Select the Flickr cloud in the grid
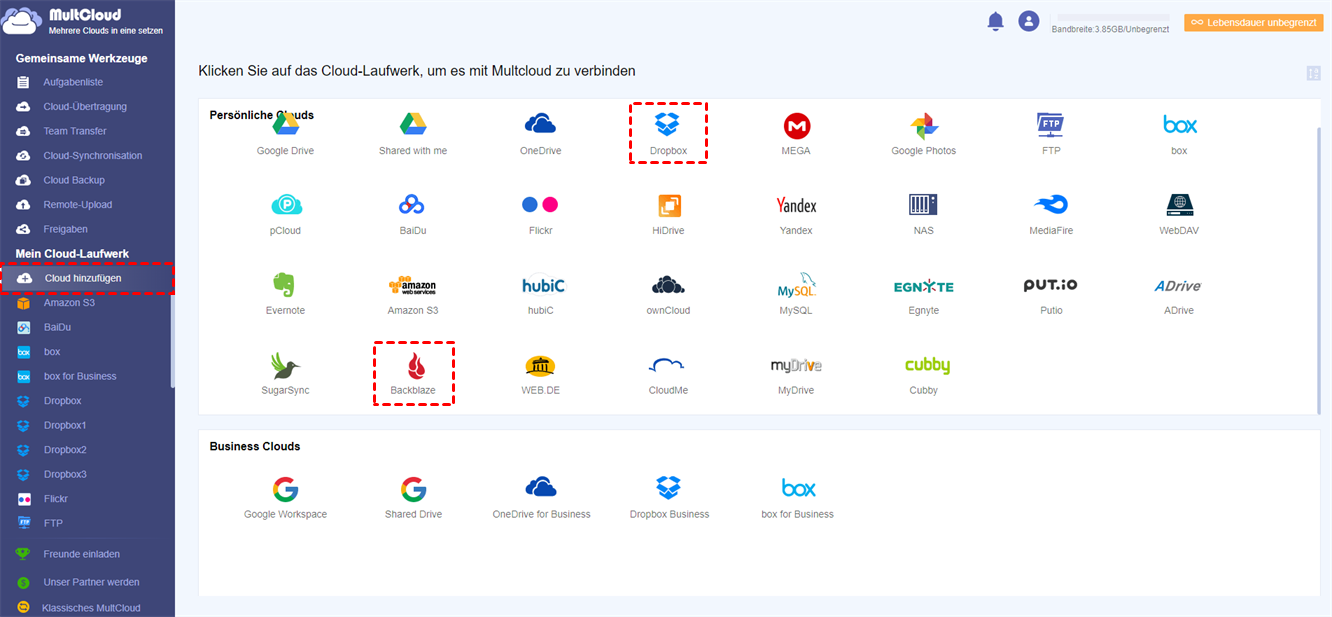This screenshot has height=617, width=1332. pyautogui.click(x=540, y=214)
